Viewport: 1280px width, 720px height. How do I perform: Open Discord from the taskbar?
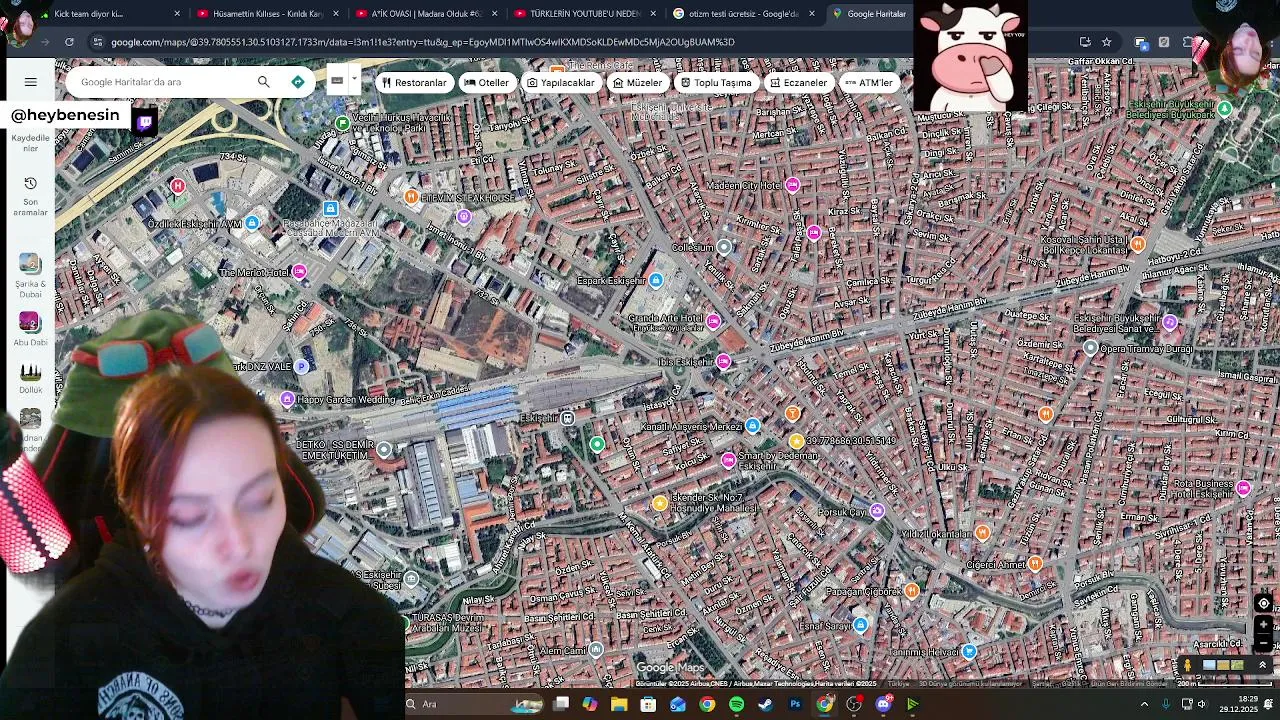coord(883,704)
